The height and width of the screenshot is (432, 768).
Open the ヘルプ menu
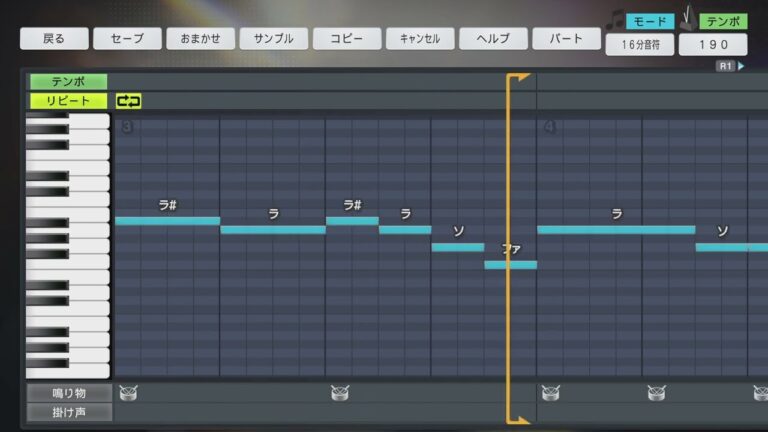coord(493,39)
